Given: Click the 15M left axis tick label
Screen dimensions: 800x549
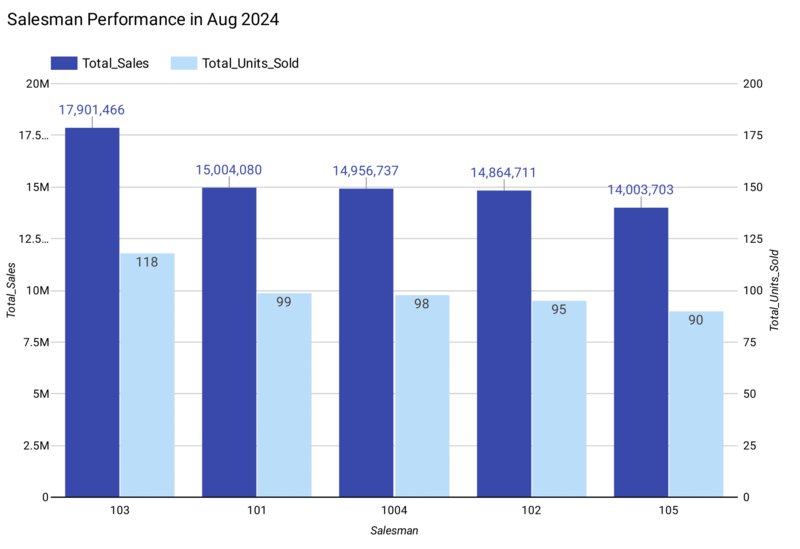Looking at the screenshot, I should [x=37, y=187].
